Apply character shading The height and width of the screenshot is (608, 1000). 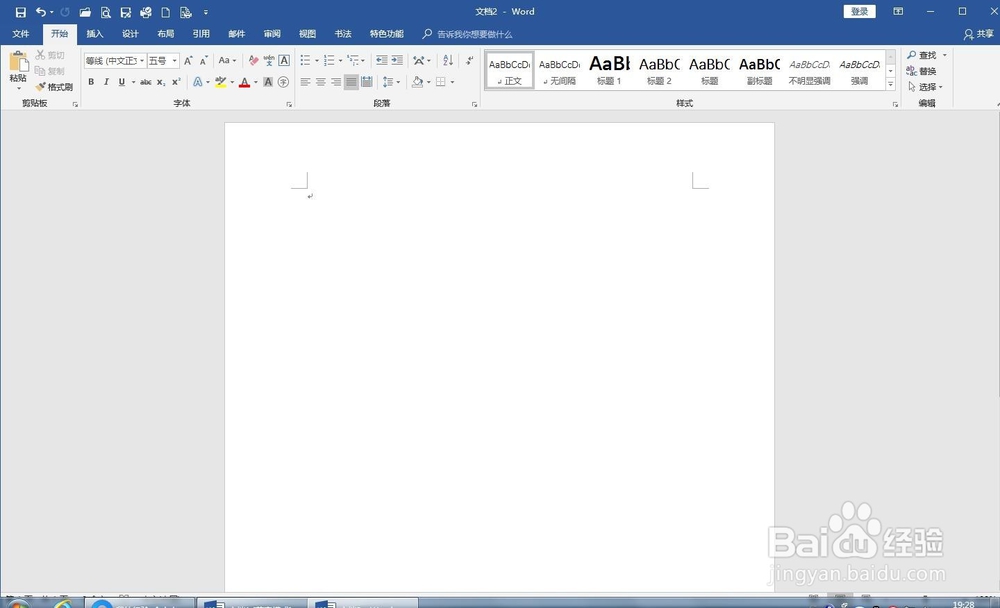click(x=268, y=82)
